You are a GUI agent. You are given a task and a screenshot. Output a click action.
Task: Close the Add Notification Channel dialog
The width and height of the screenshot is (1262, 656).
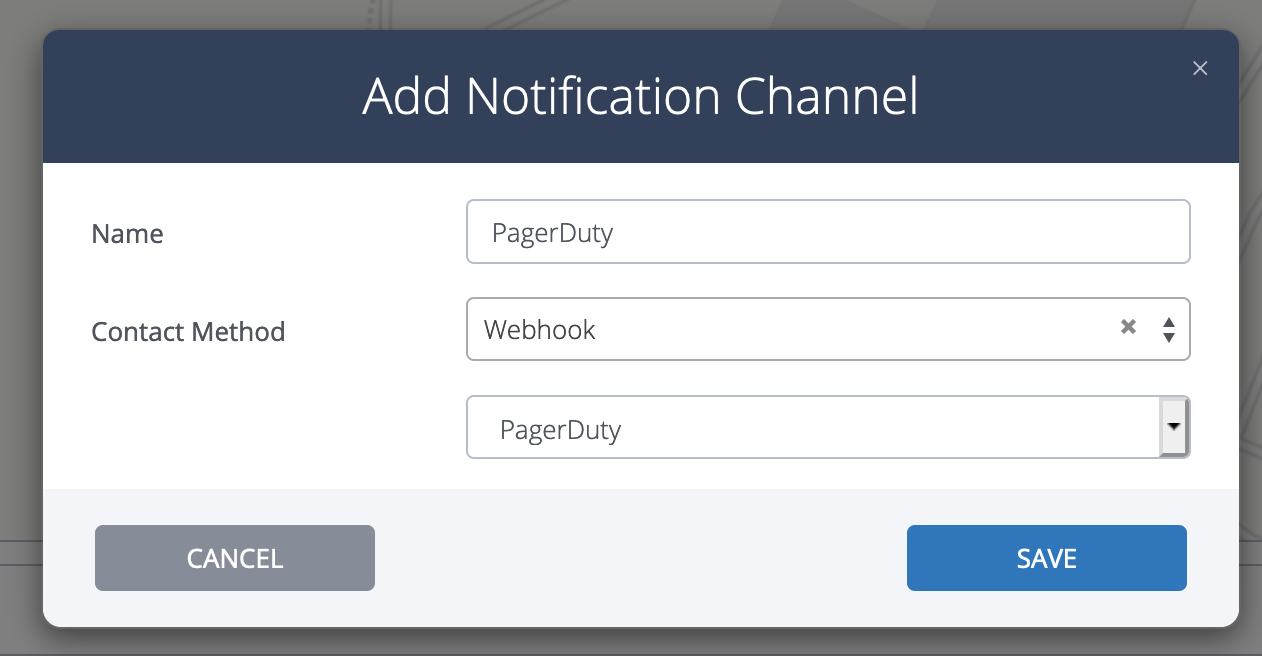tap(1200, 68)
